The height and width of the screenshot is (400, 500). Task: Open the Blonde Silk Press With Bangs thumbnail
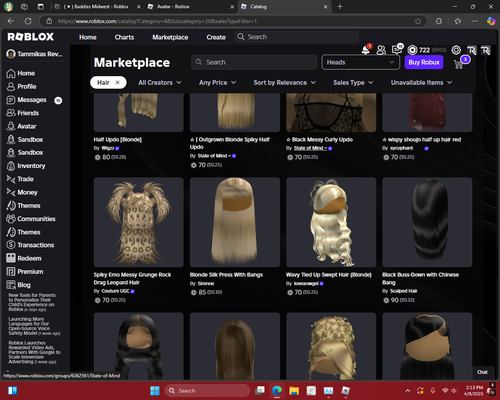point(235,222)
